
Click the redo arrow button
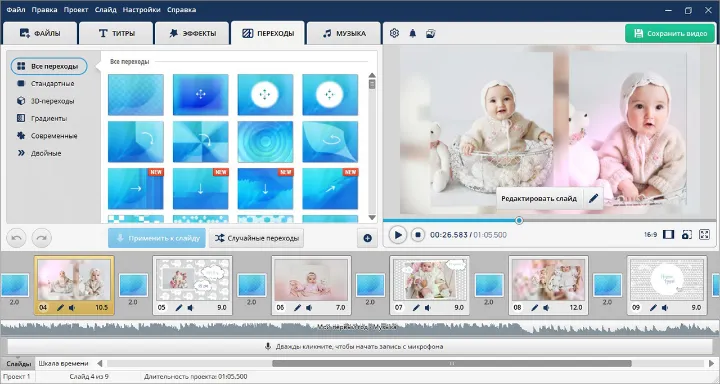click(x=42, y=238)
